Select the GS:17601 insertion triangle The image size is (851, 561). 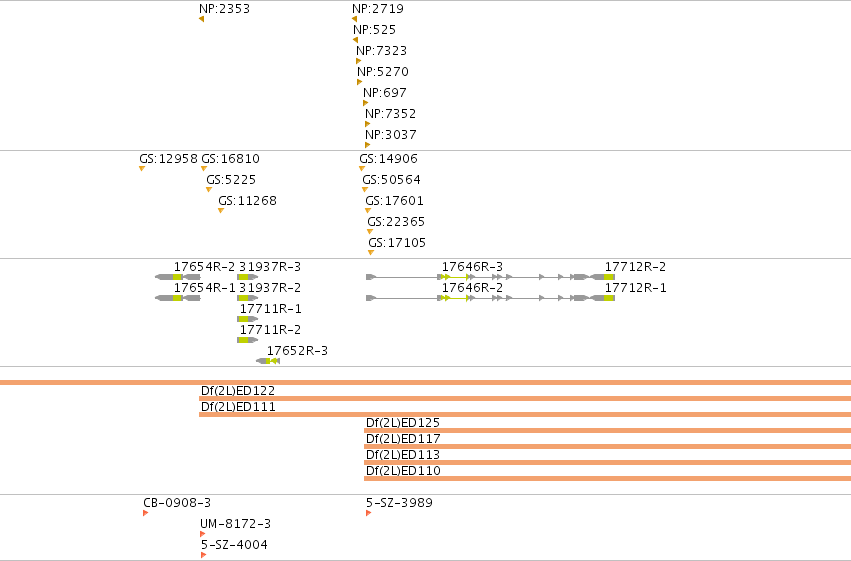(368, 211)
